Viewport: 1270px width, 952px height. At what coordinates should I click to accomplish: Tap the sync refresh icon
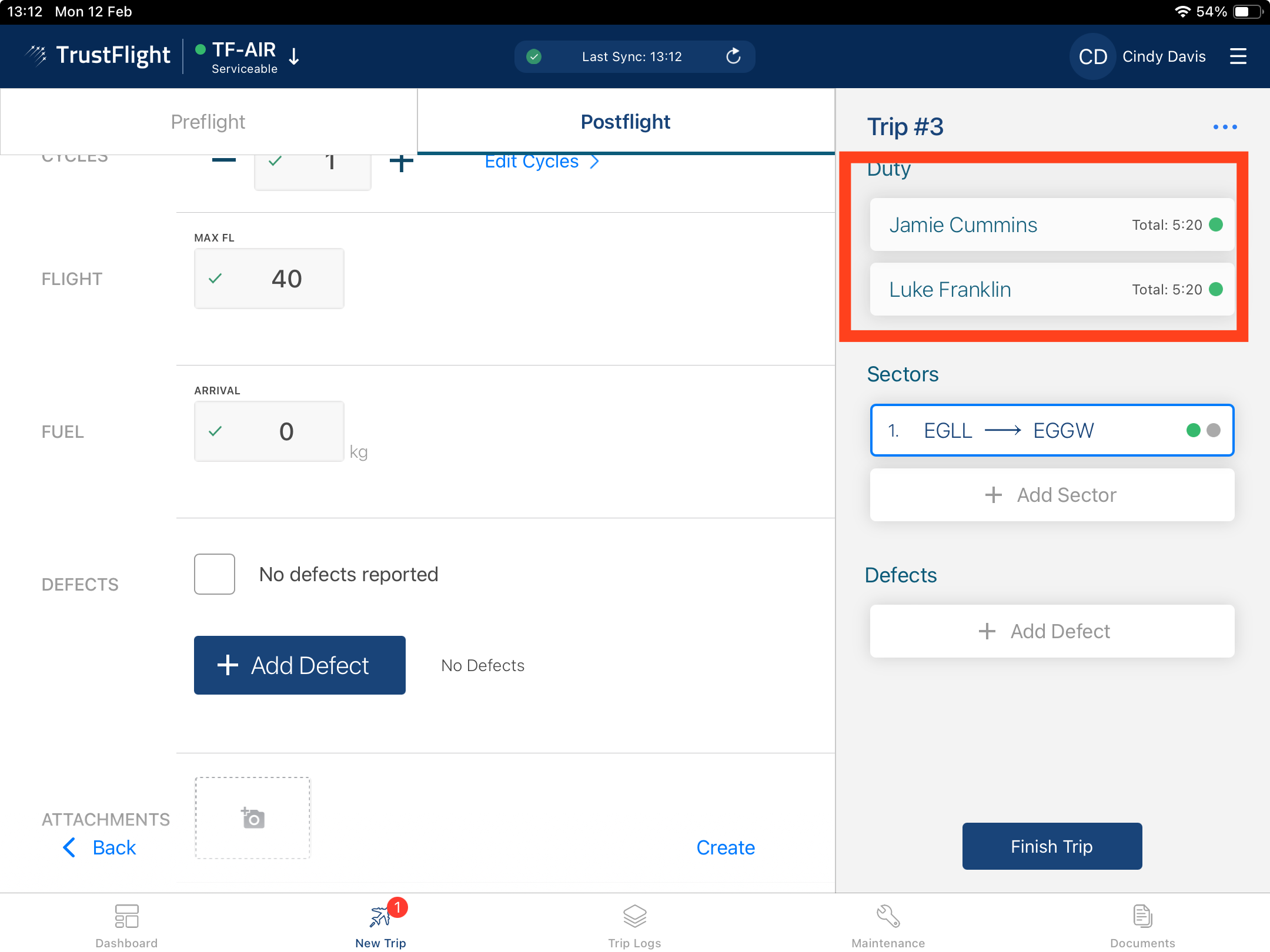[x=733, y=56]
